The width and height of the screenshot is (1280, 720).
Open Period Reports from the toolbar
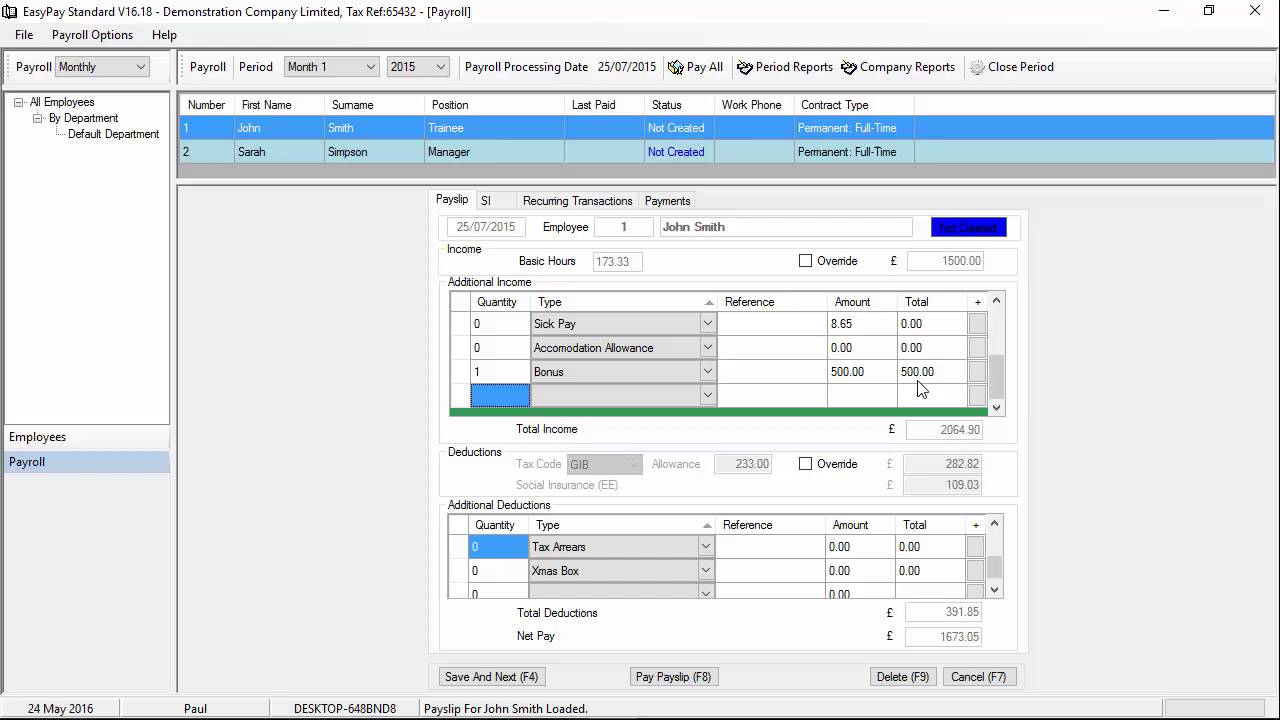(785, 67)
